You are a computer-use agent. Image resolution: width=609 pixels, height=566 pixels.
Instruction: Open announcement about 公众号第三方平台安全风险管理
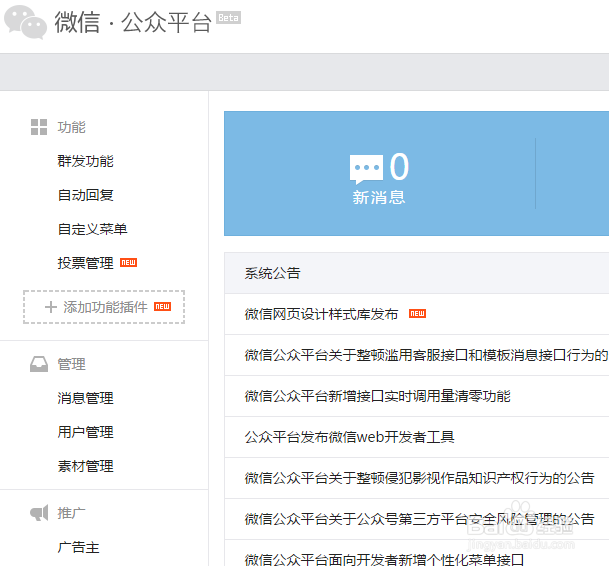pyautogui.click(x=419, y=519)
